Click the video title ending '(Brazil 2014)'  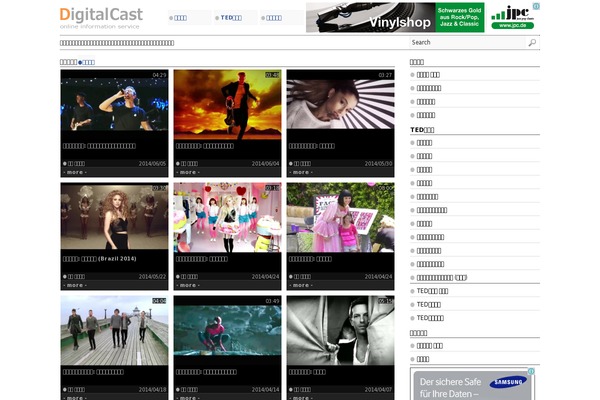[x=99, y=259]
